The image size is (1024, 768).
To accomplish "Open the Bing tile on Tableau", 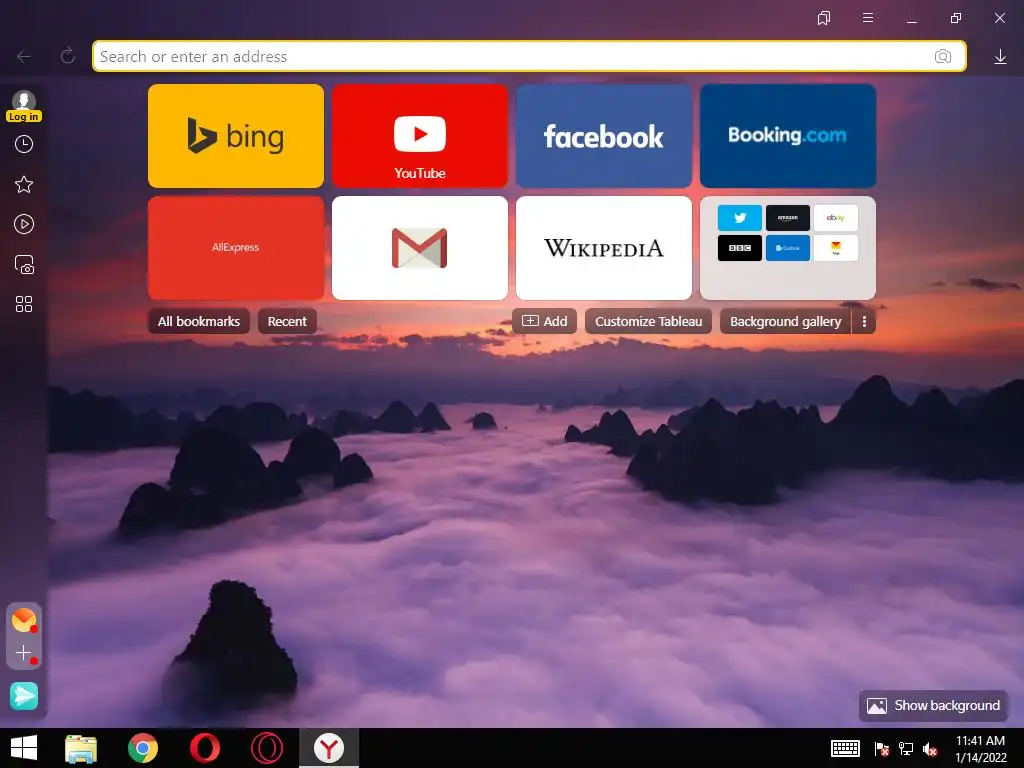I will 236,136.
